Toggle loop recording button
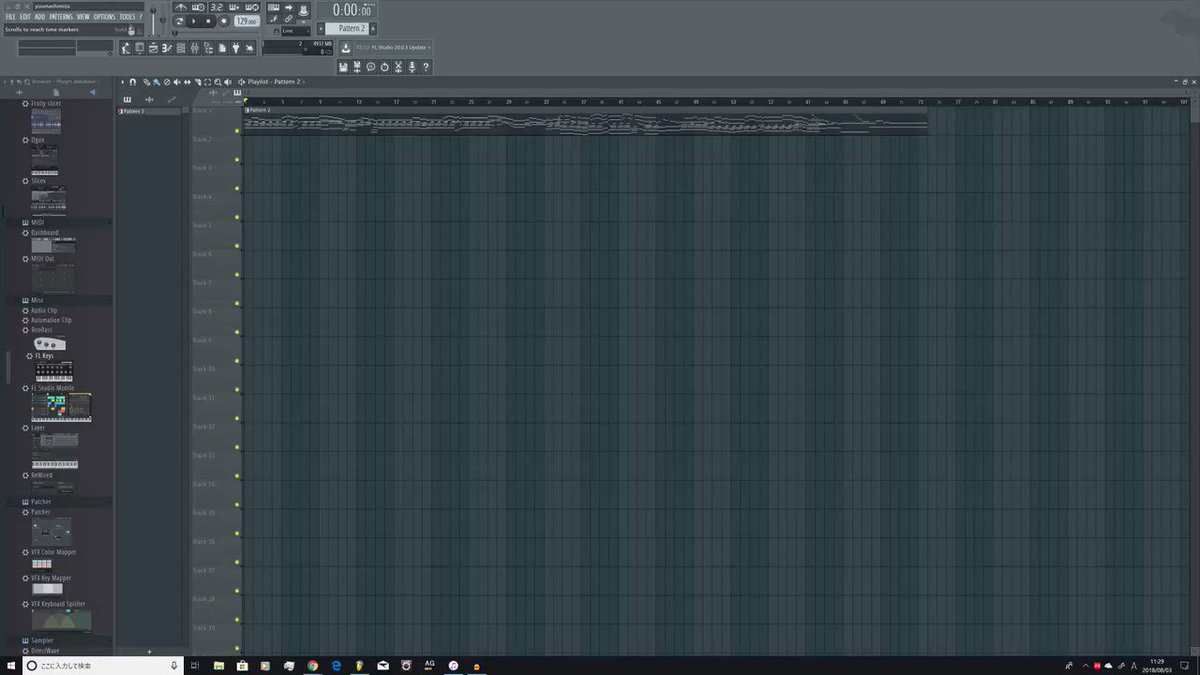 [x=252, y=7]
